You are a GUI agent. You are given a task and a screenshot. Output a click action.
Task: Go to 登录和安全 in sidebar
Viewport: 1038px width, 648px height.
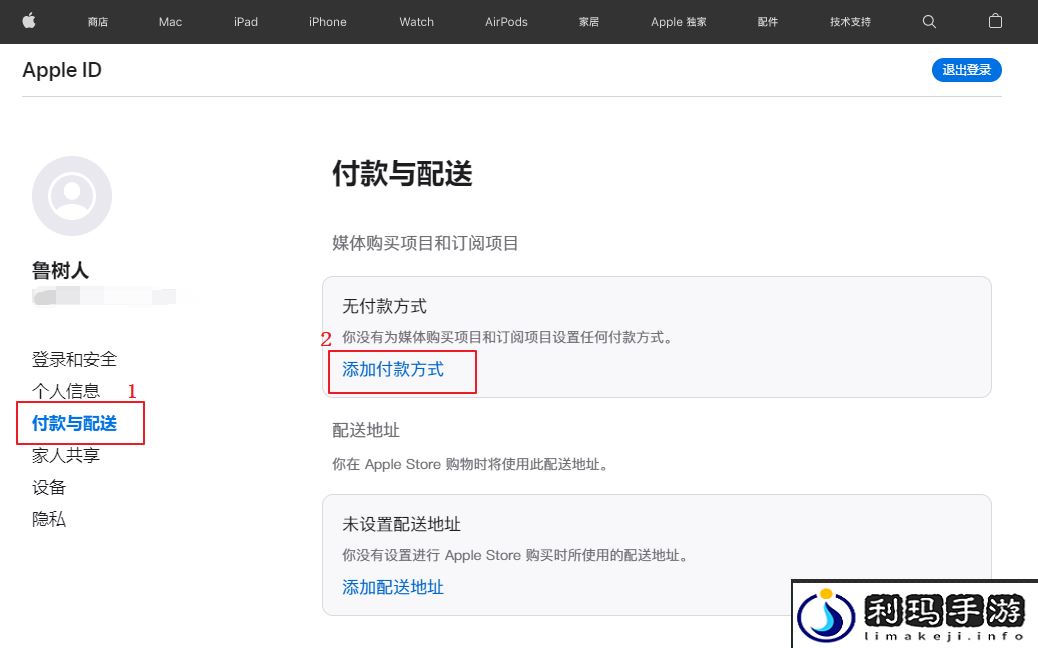click(74, 359)
